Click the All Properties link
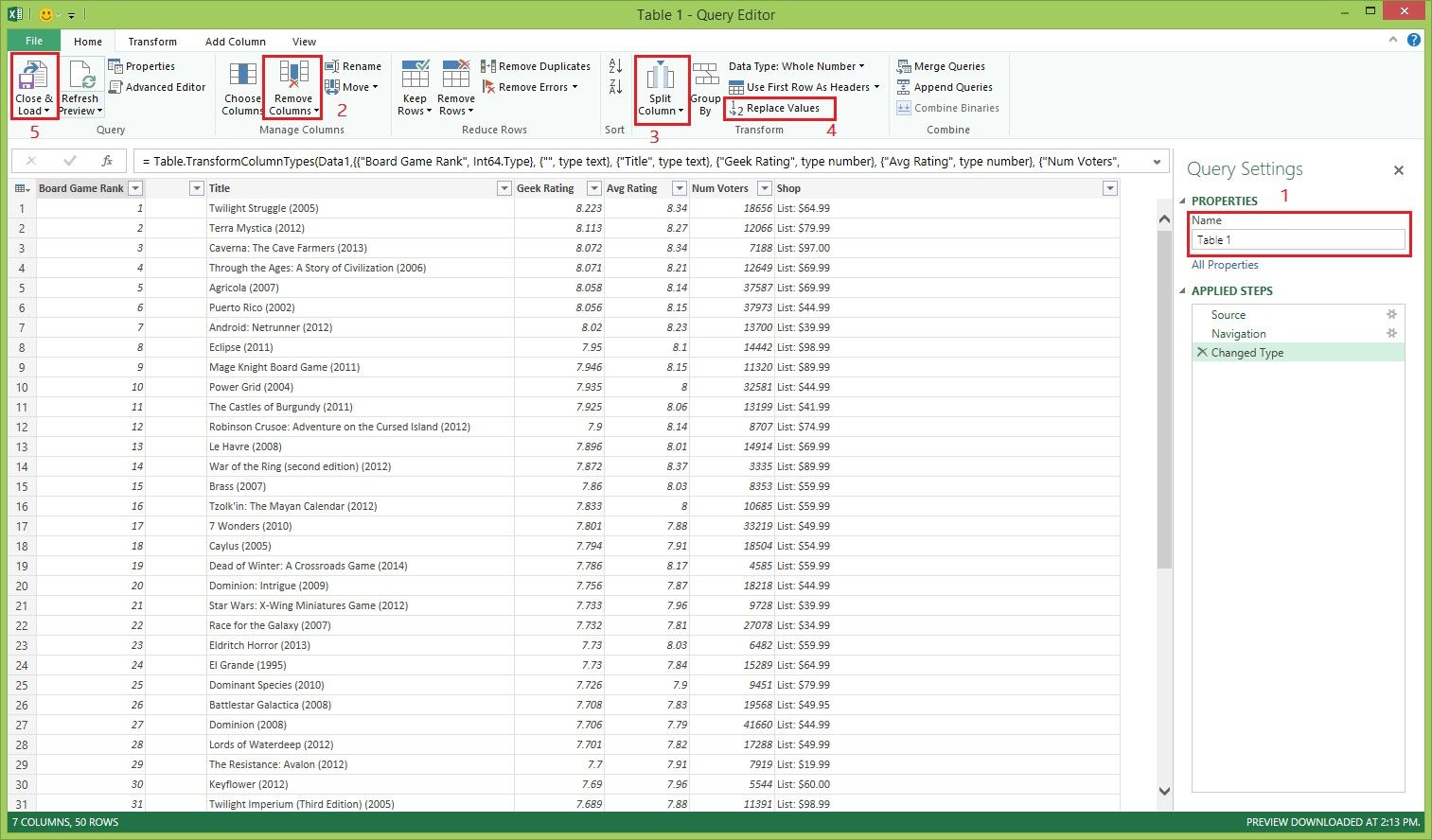Viewport: 1432px width, 840px height. [1225, 265]
